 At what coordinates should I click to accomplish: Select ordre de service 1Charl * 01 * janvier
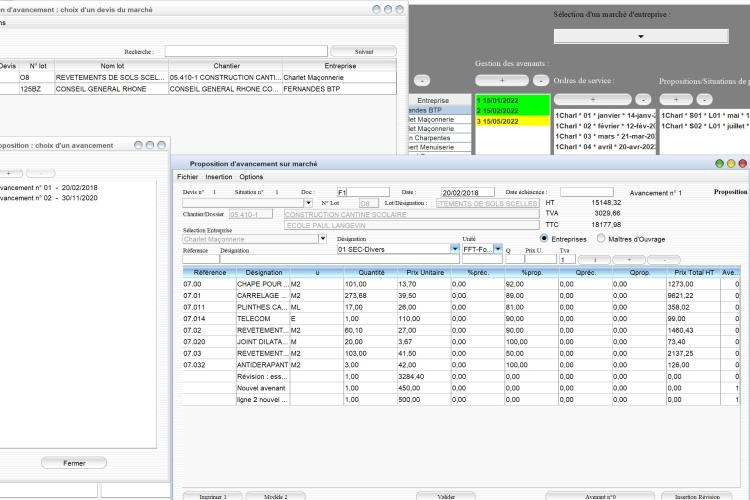pyautogui.click(x=605, y=115)
